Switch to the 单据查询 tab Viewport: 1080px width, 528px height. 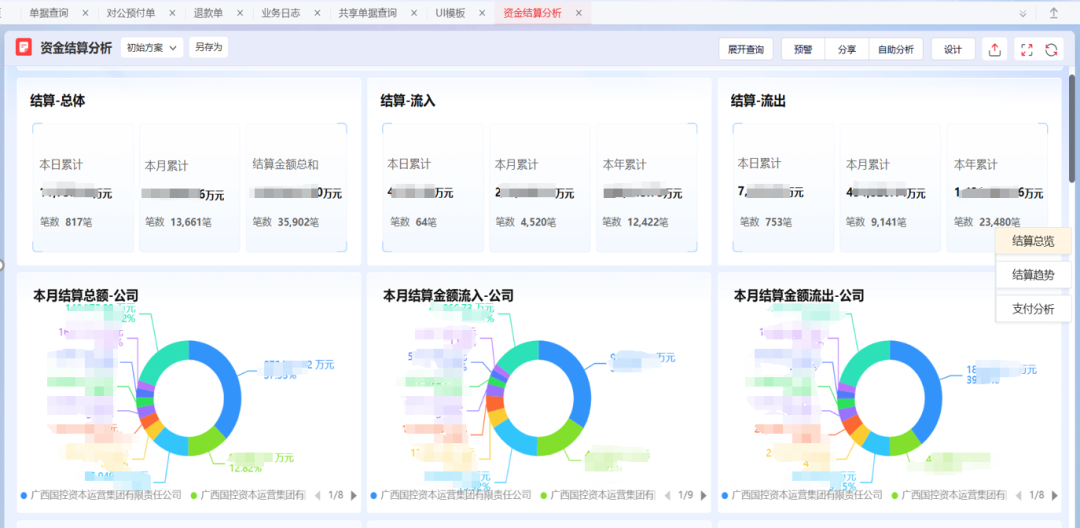[x=50, y=13]
